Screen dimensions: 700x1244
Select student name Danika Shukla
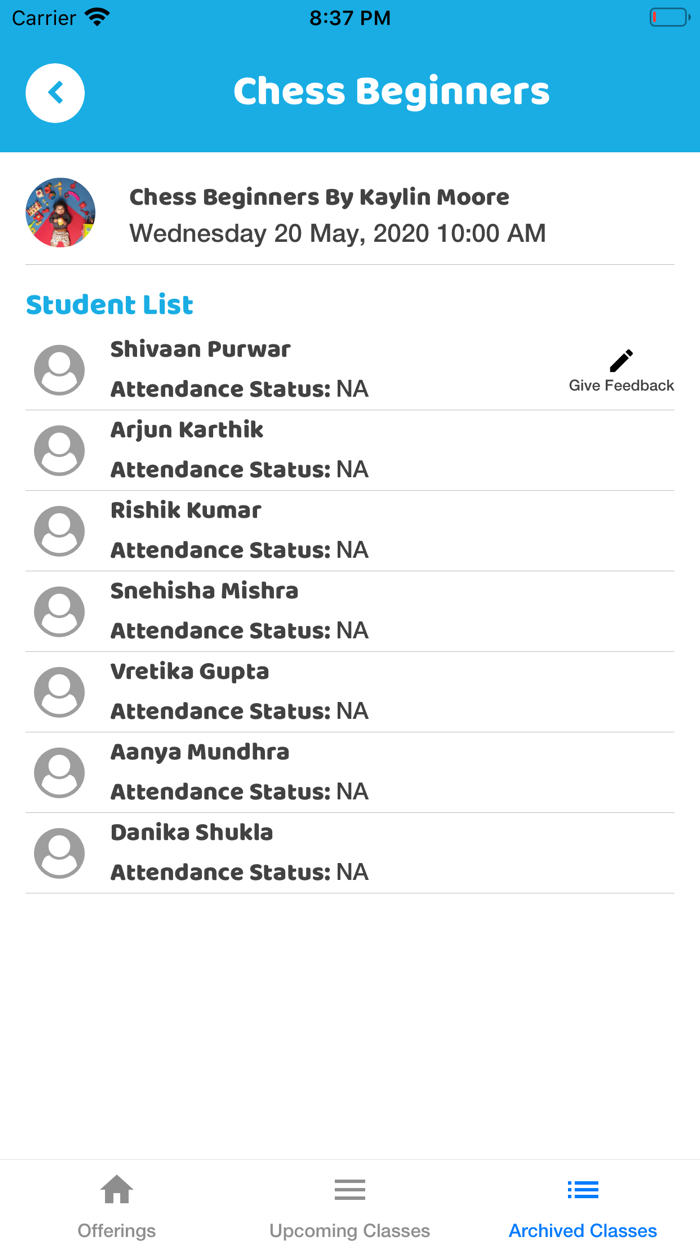pyautogui.click(x=192, y=832)
